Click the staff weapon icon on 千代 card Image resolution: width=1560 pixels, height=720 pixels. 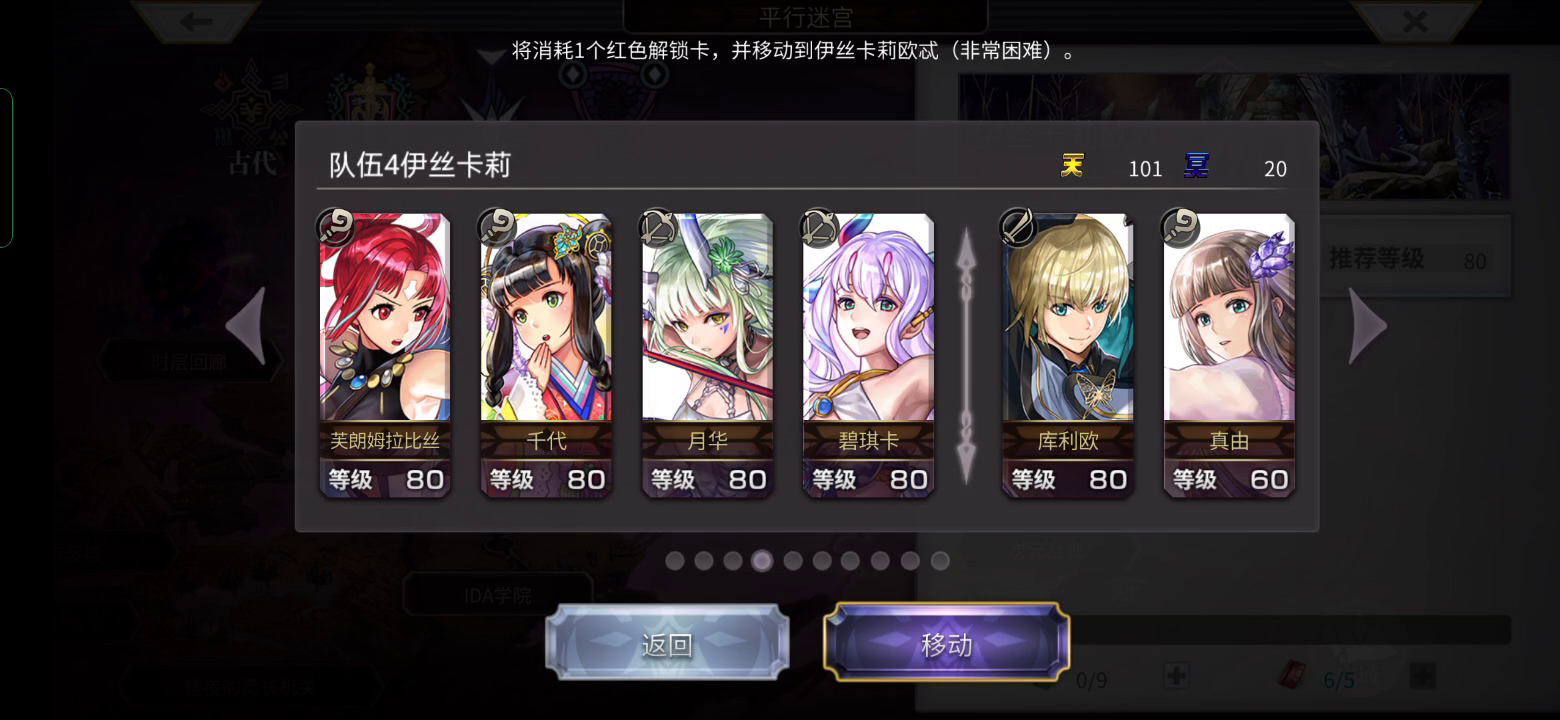click(x=498, y=228)
